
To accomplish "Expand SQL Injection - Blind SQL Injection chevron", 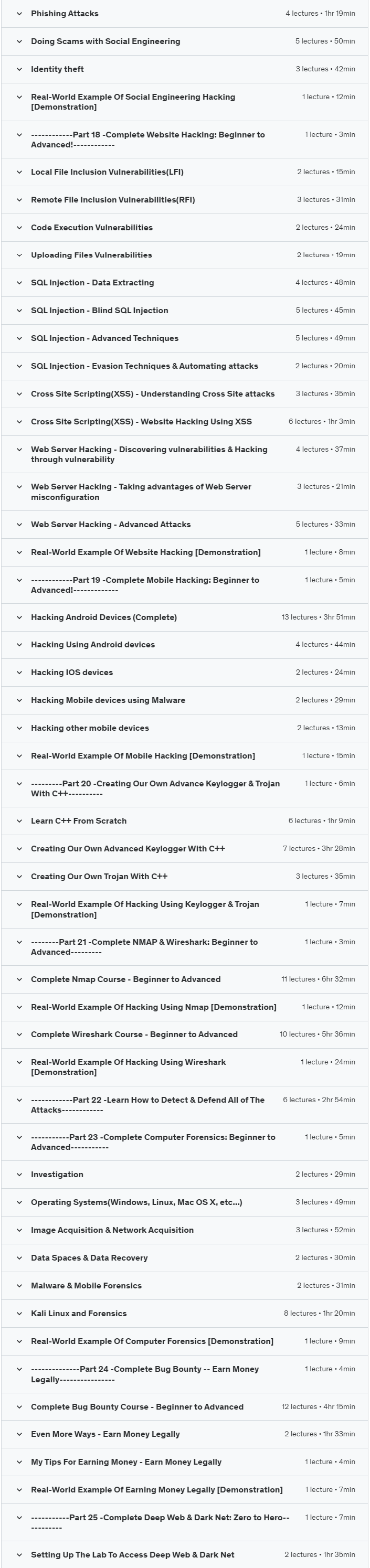I will point(19,311).
